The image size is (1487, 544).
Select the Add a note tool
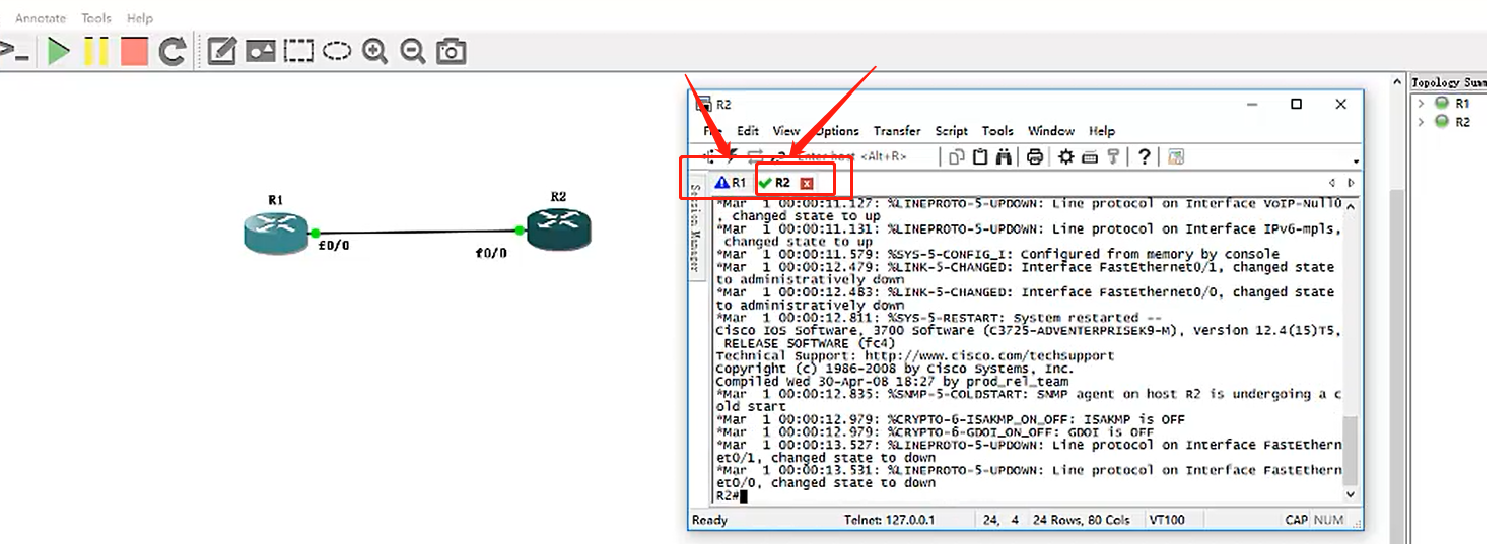[x=221, y=51]
